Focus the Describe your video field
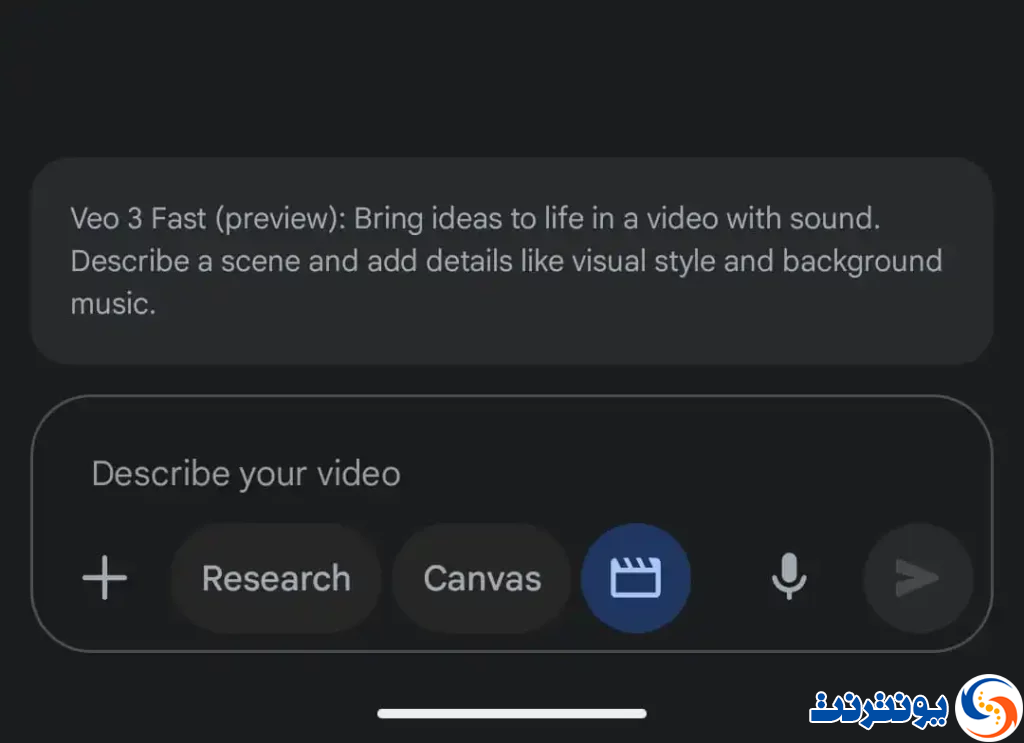The width and height of the screenshot is (1024, 743). click(246, 474)
